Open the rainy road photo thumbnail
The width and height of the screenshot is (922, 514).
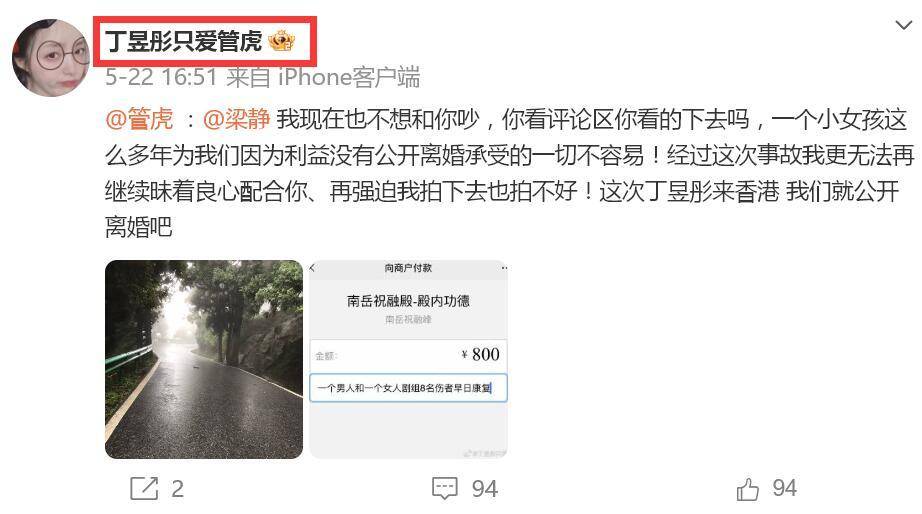pyautogui.click(x=204, y=359)
